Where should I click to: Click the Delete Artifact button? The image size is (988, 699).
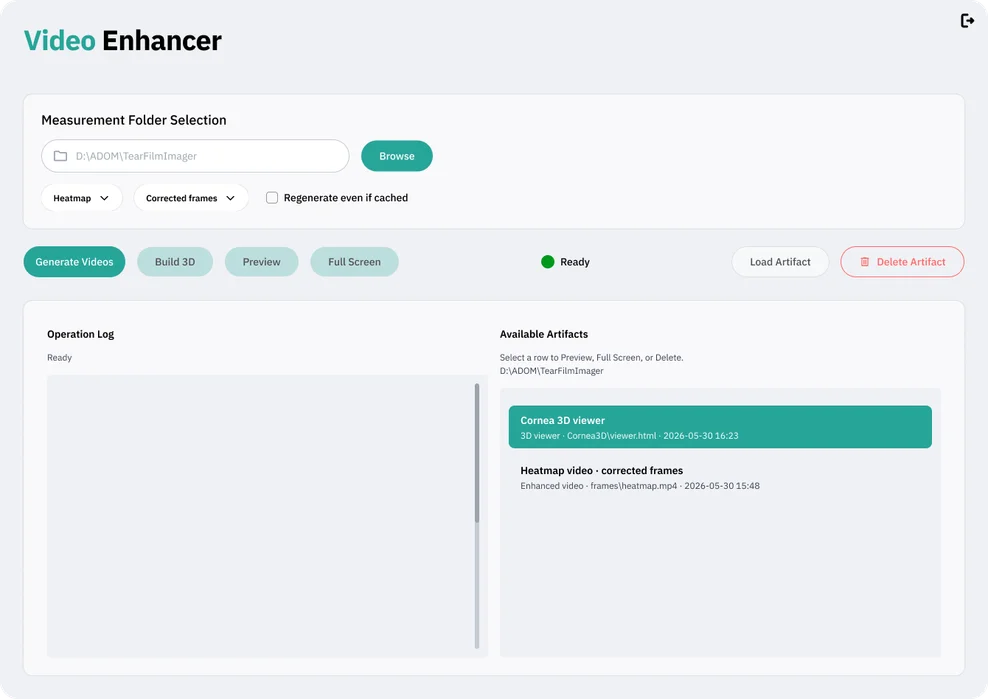pyautogui.click(x=902, y=262)
